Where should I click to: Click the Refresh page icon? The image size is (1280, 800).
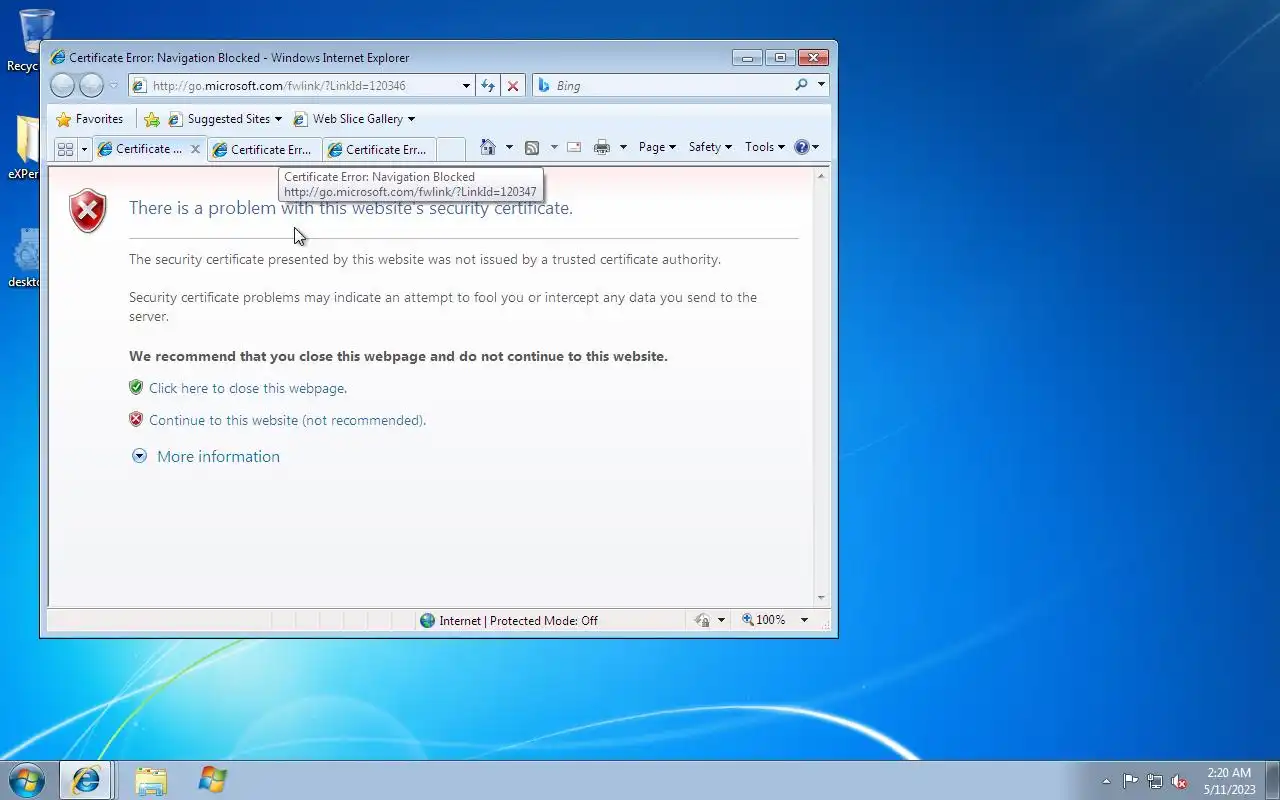point(488,86)
